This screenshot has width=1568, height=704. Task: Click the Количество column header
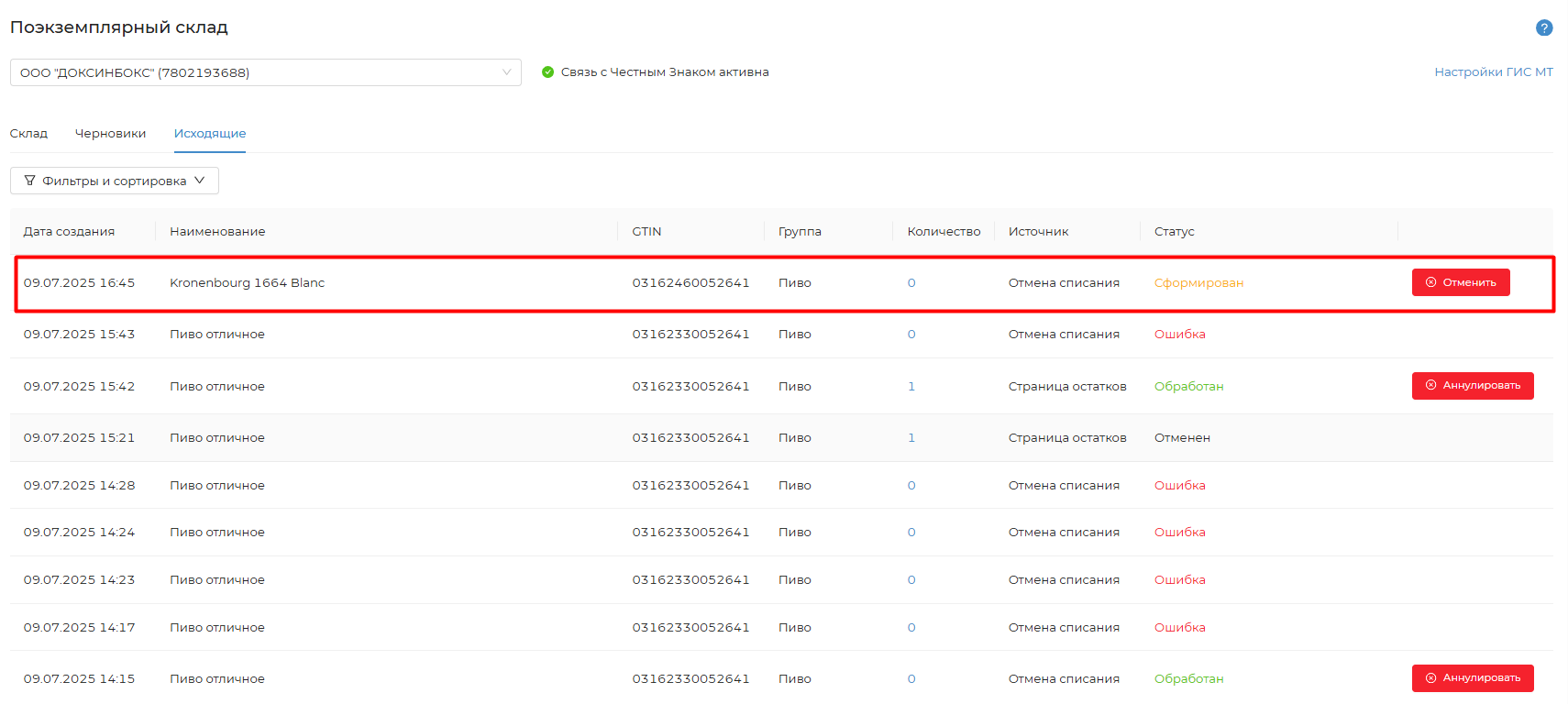tap(943, 232)
